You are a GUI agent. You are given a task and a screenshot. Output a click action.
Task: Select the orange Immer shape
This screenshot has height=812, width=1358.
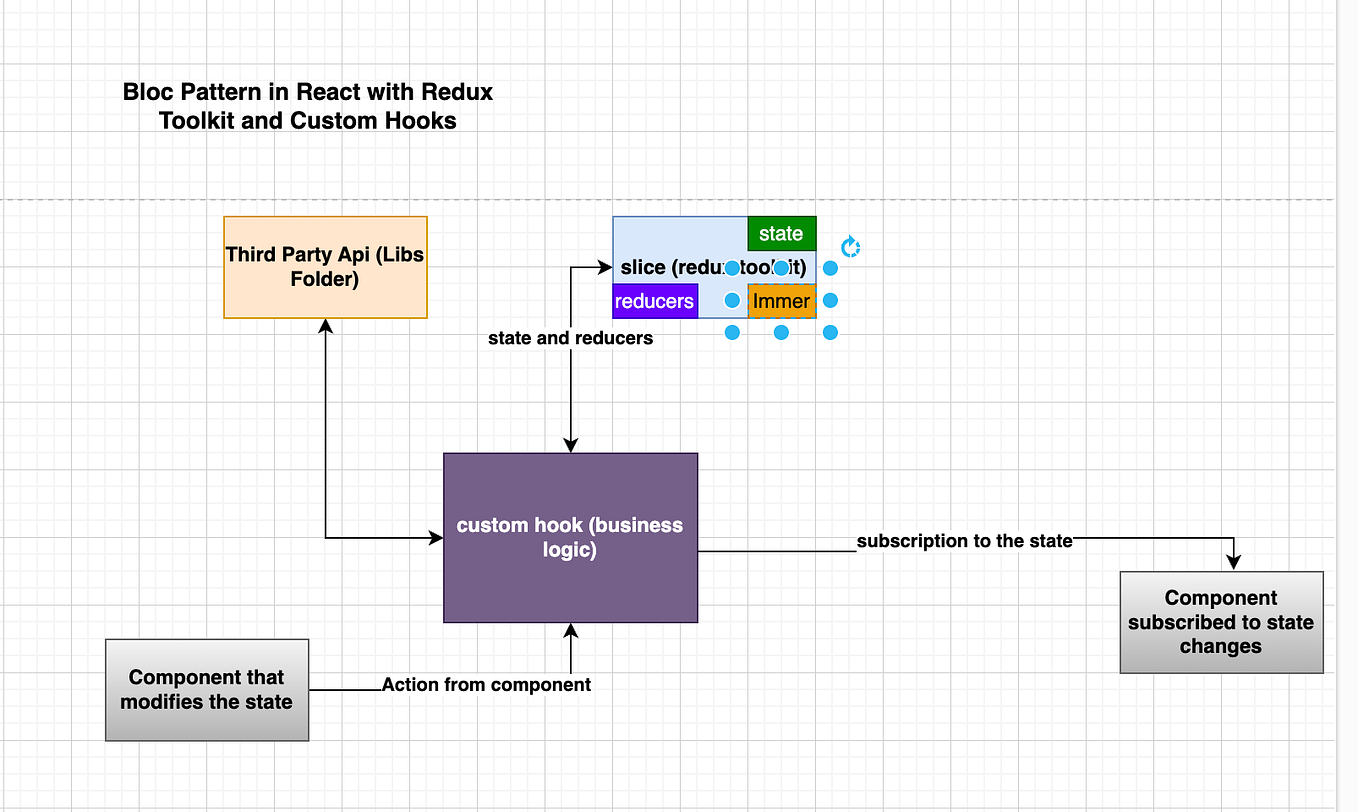point(783,301)
